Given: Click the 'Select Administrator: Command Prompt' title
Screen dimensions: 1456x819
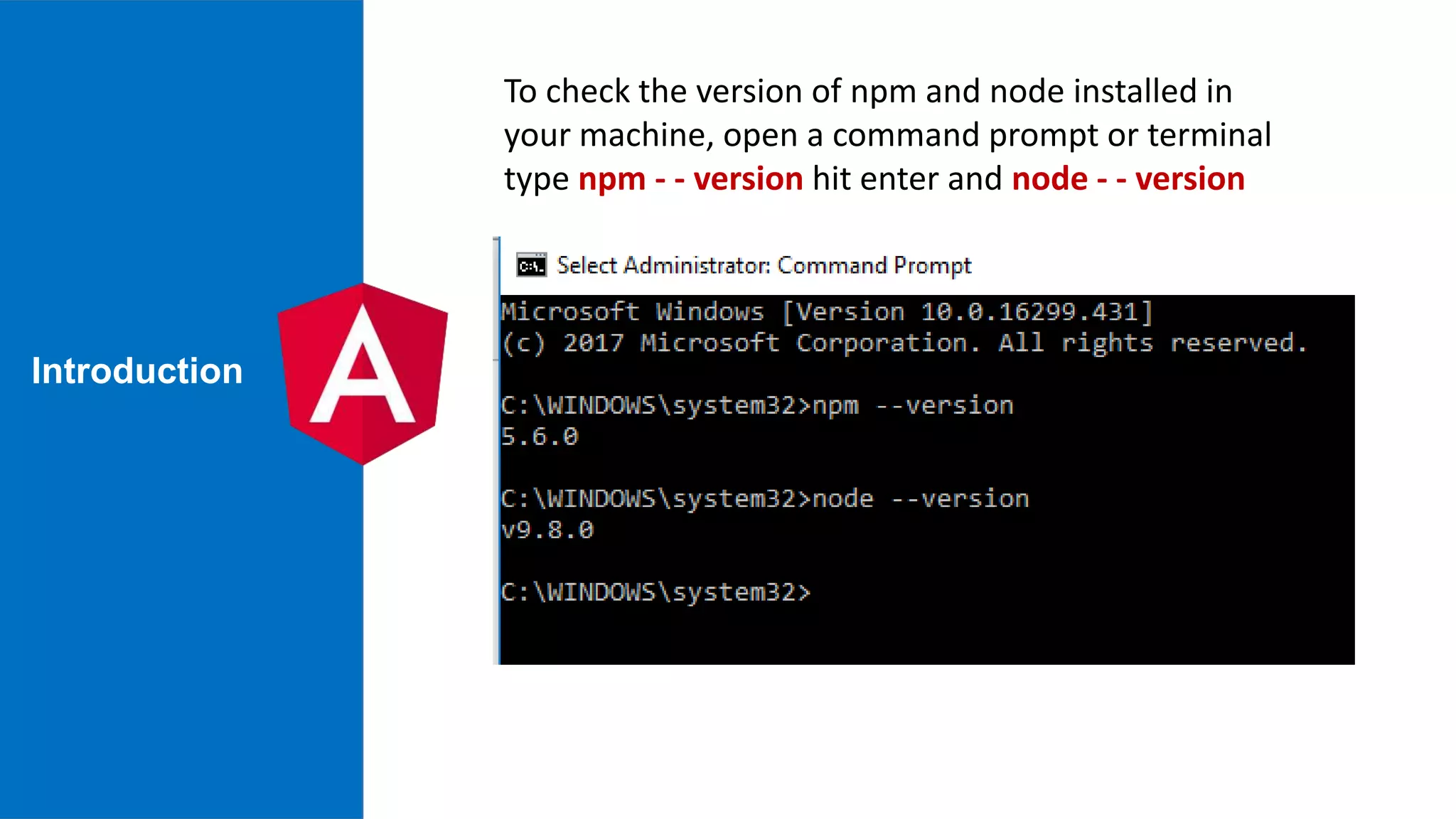Looking at the screenshot, I should point(764,265).
